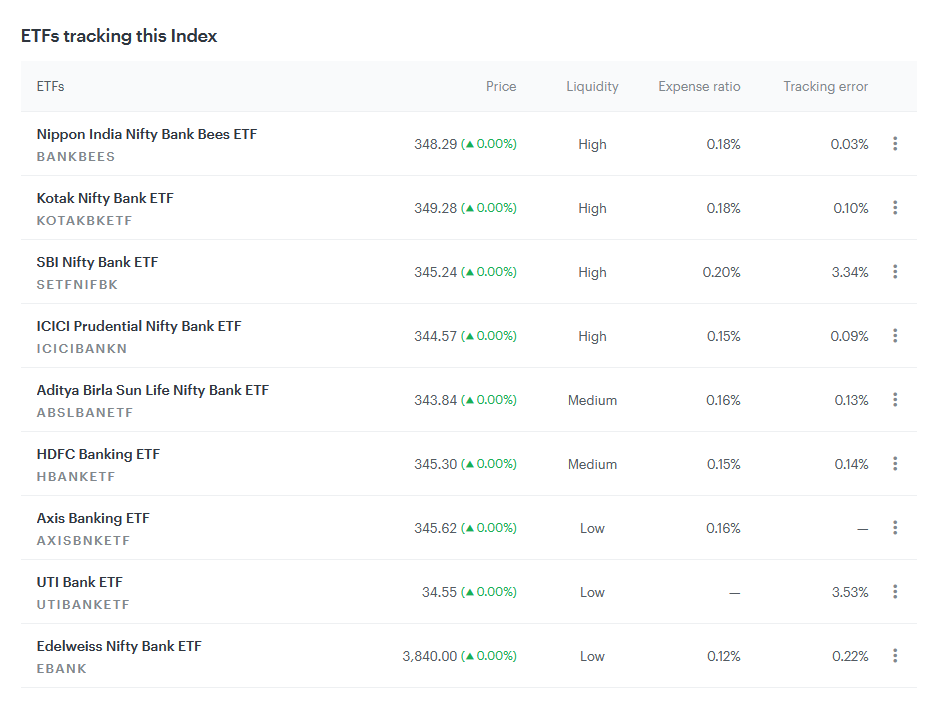Click the Liquidity column header

[592, 86]
